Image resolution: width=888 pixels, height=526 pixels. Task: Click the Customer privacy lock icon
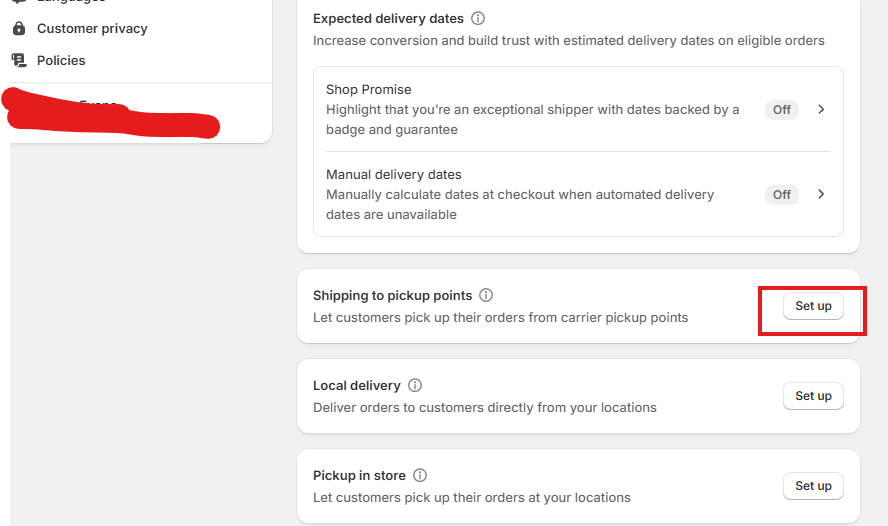coord(19,28)
